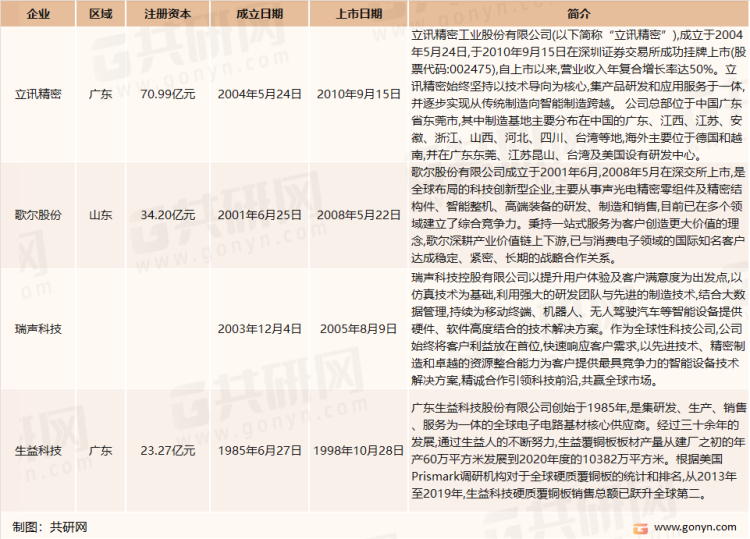The image size is (750, 539).
Task: Click listing date 1998年10月28日
Action: click(359, 451)
